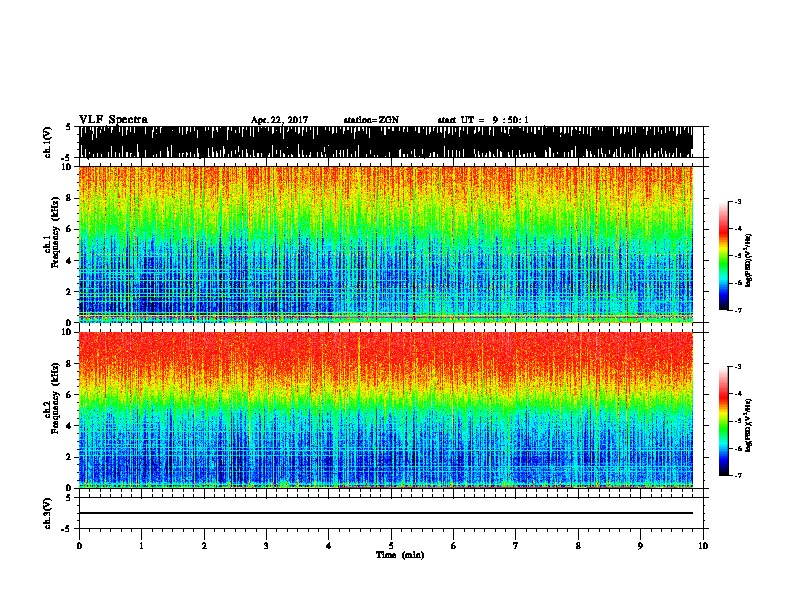Click time axis tick label "3"
This screenshot has height=612, width=792.
[266, 546]
